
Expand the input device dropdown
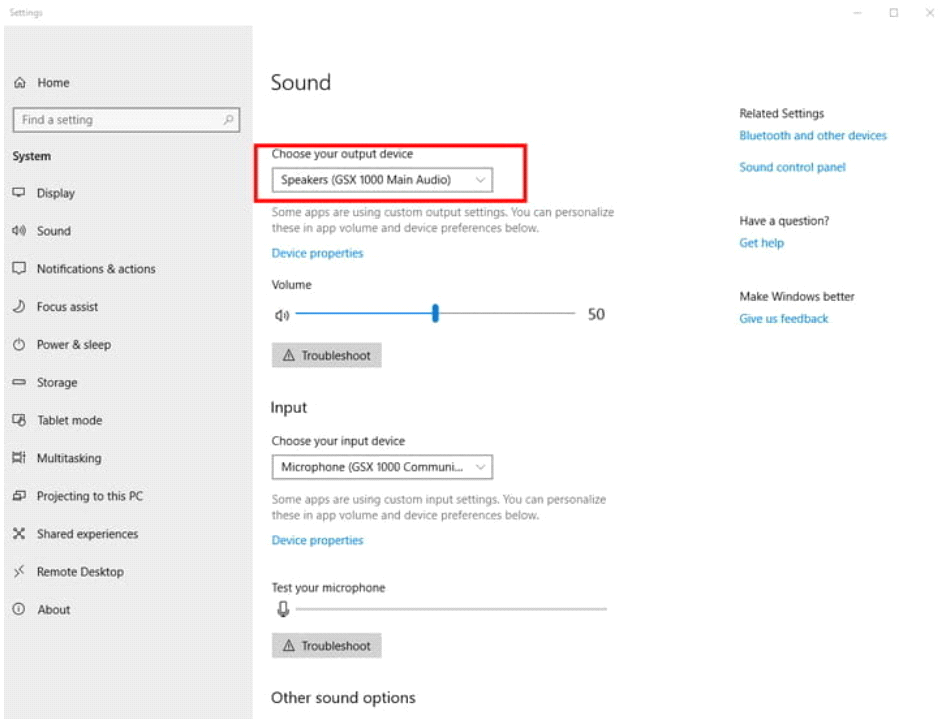point(381,466)
